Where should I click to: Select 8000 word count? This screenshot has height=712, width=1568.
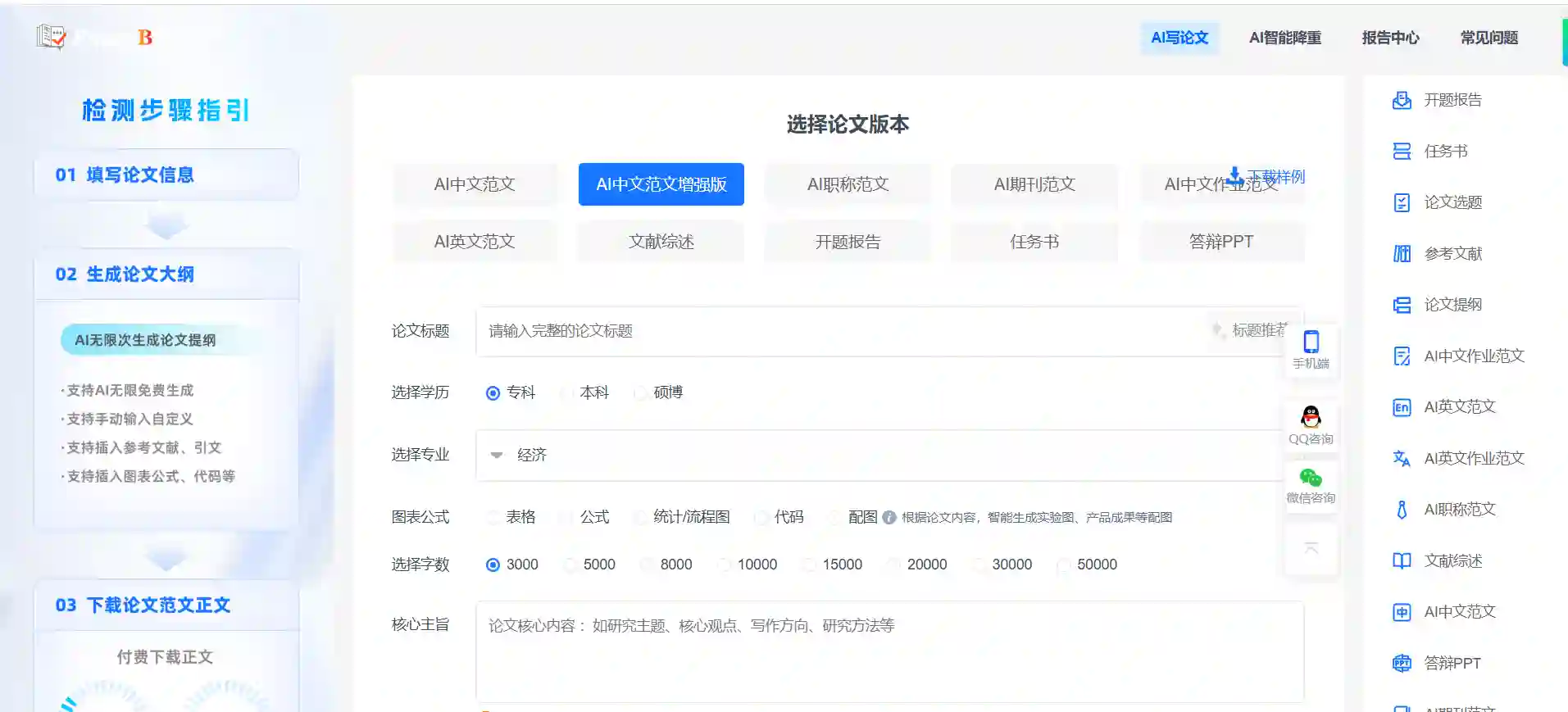647,565
